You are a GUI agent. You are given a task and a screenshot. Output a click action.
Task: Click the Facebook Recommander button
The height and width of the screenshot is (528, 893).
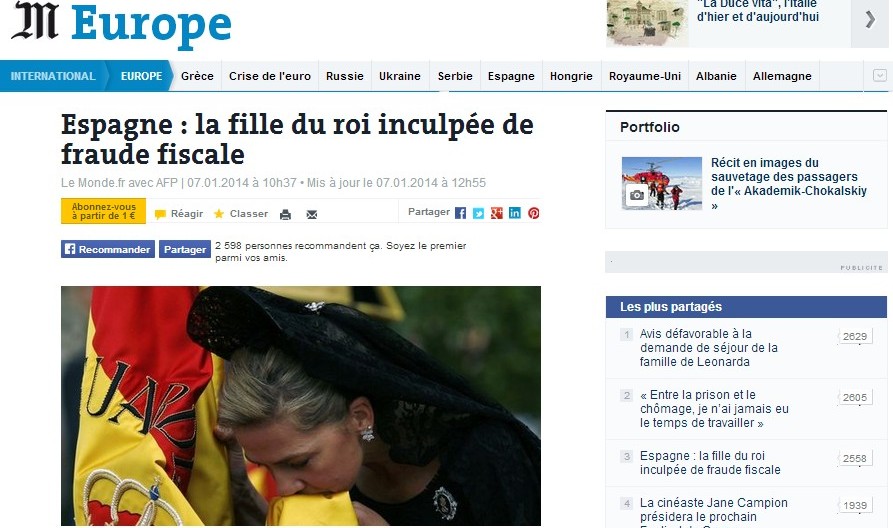point(108,249)
